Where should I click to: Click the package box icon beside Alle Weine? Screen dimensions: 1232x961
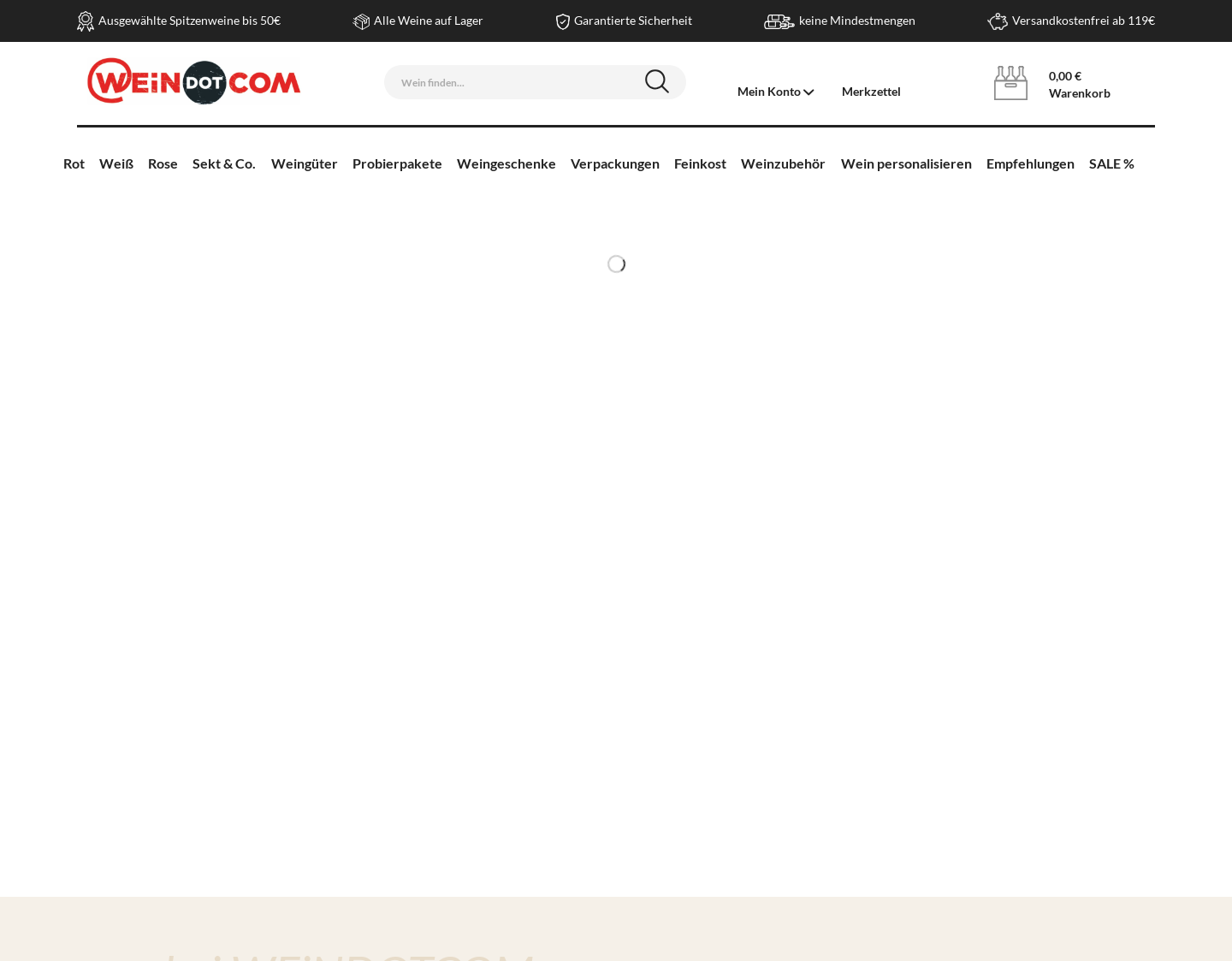point(361,21)
